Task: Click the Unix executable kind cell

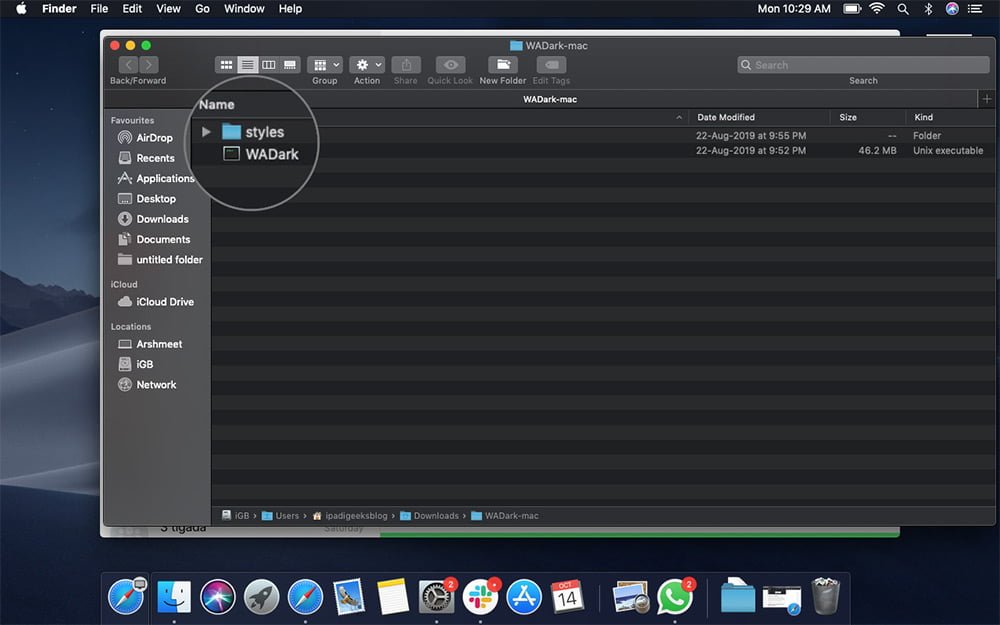Action: click(948, 151)
